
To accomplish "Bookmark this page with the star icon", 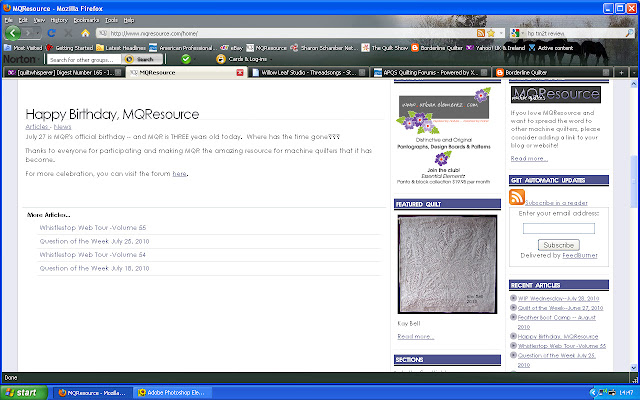I will 491,33.
